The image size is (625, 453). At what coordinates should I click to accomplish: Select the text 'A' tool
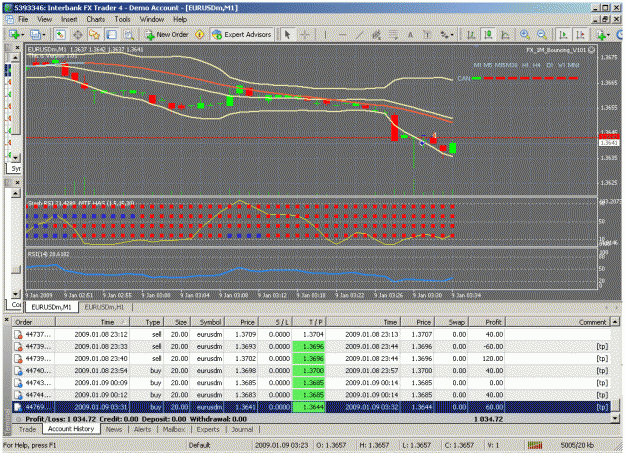click(x=410, y=35)
